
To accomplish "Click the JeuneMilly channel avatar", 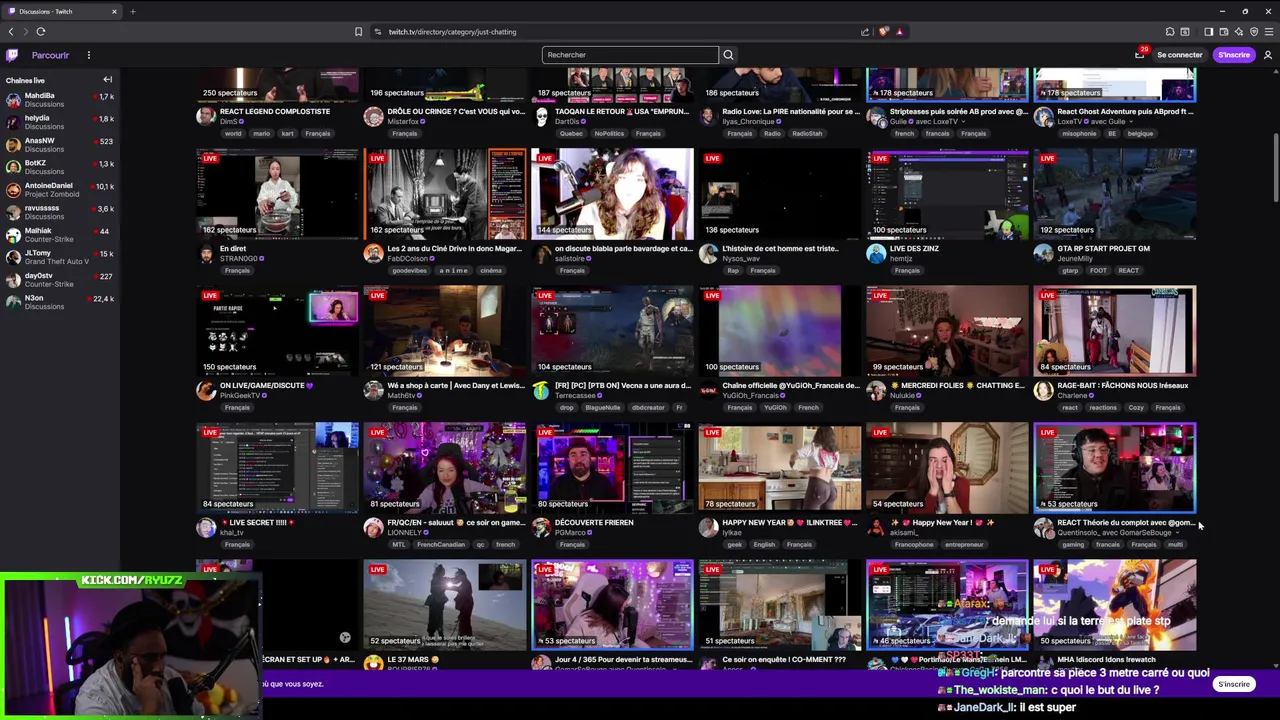I will pos(1044,254).
